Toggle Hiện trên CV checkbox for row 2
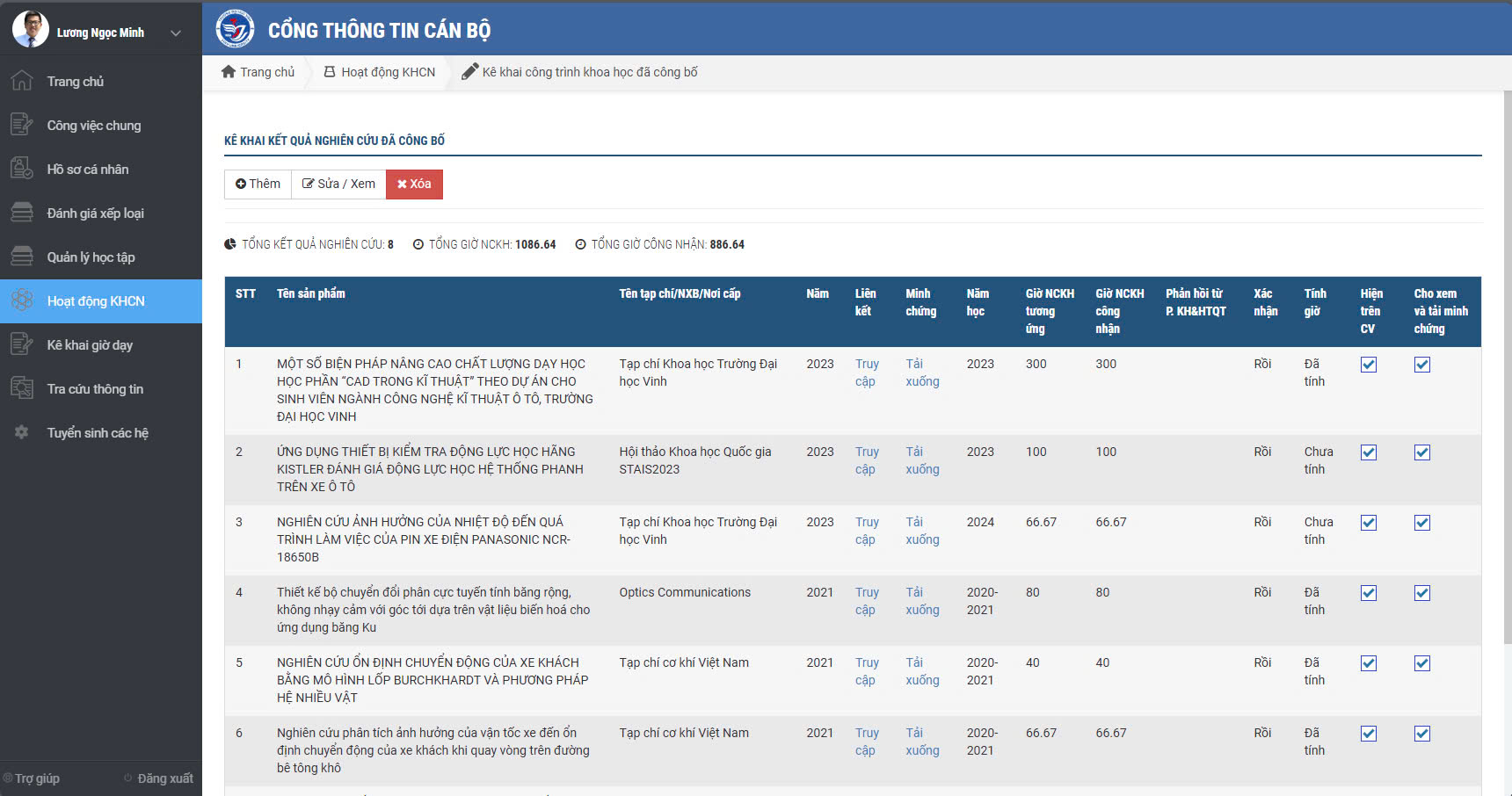This screenshot has height=796, width=1512. click(1369, 452)
